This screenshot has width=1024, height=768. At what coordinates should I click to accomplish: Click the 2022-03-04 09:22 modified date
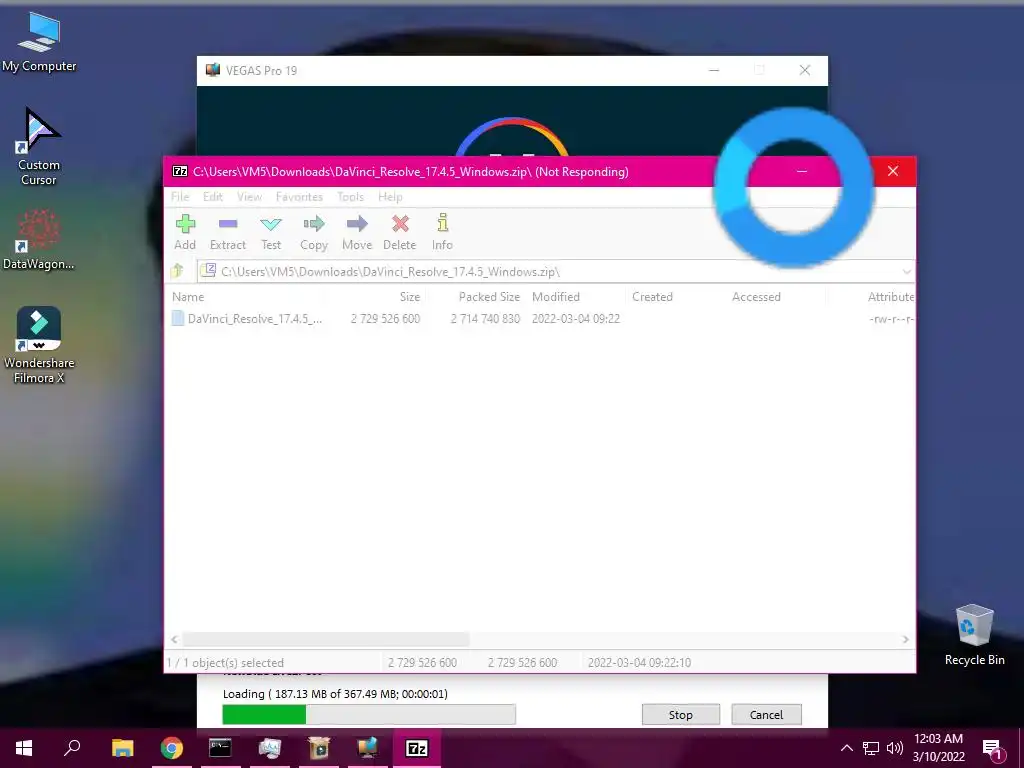(576, 319)
